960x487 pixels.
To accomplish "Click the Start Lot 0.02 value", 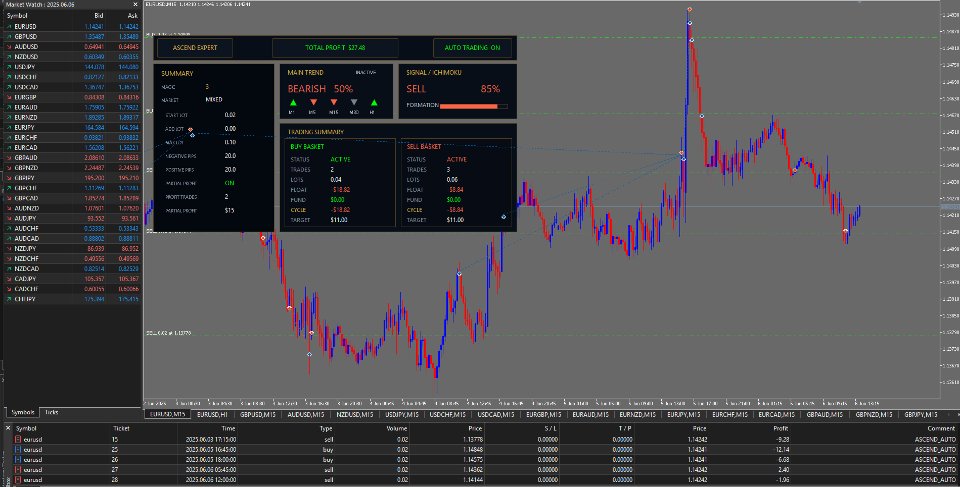I will tap(230, 115).
